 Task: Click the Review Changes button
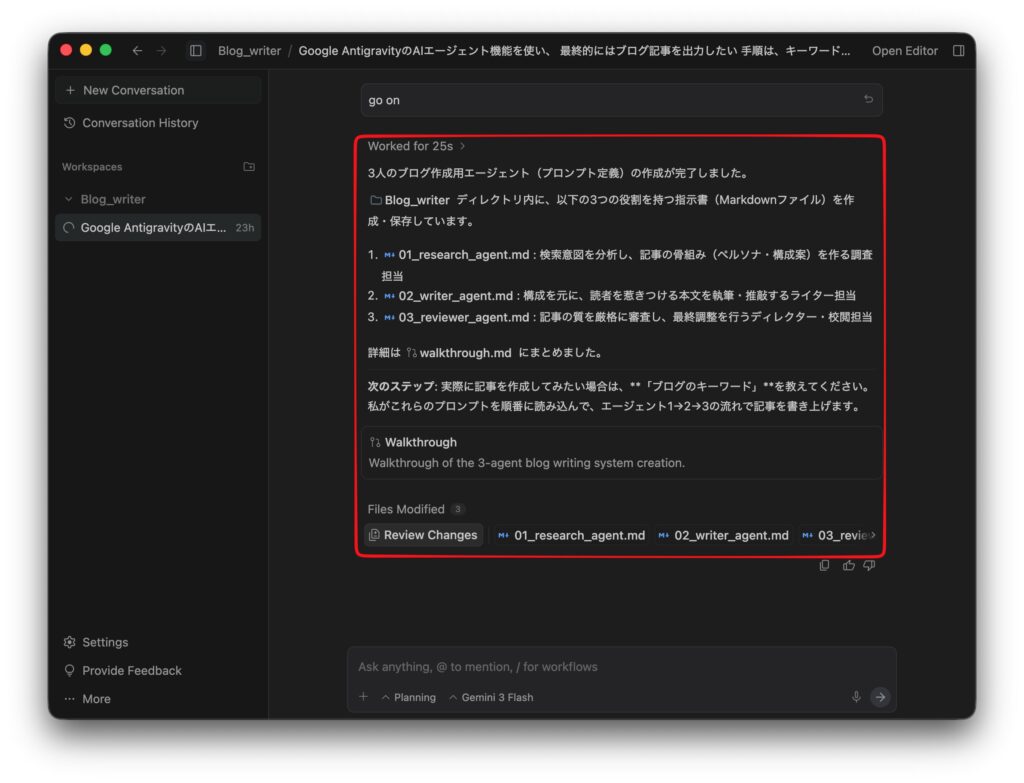pyautogui.click(x=423, y=535)
